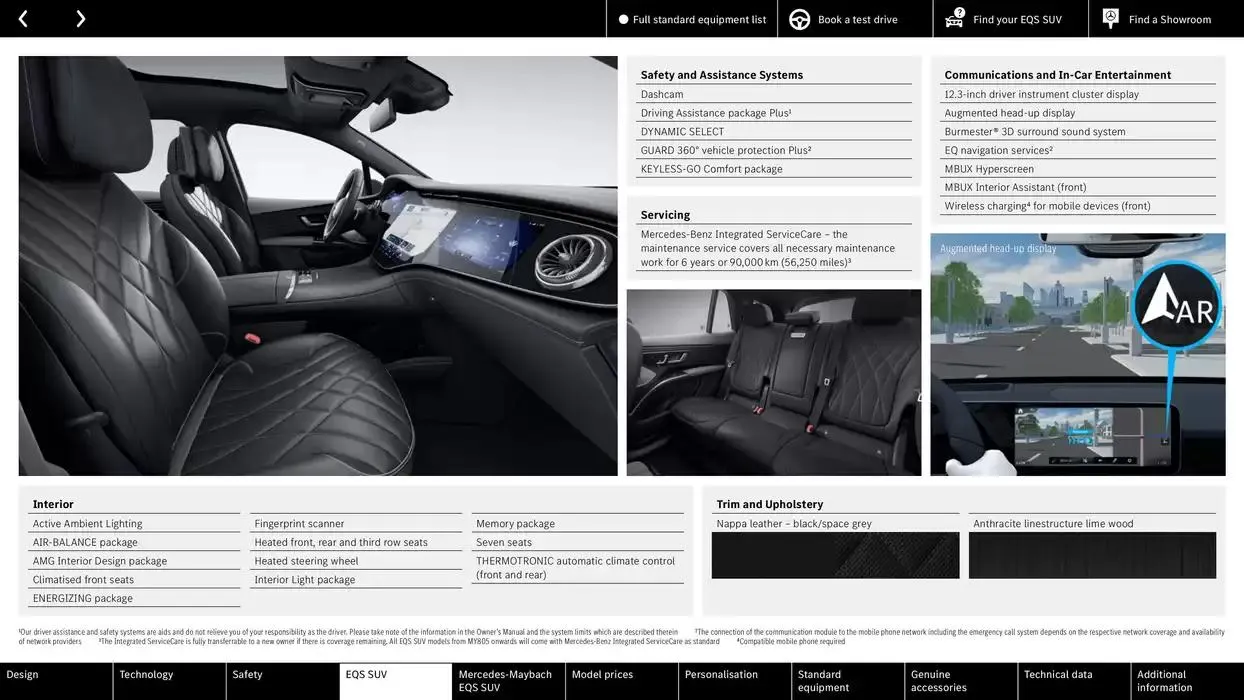Screen dimensions: 1244x700
Task: Click the forward navigation chevron
Action: 80,18
